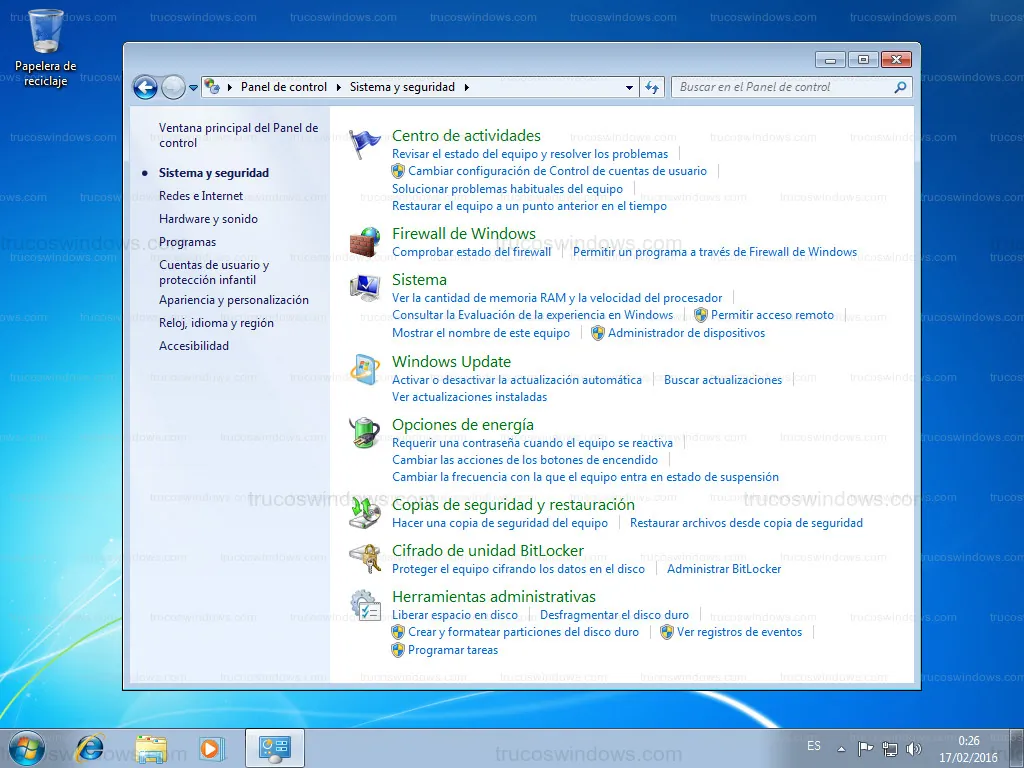Click the Centro de actividades flag icon
This screenshot has width=1024, height=768.
[365, 145]
